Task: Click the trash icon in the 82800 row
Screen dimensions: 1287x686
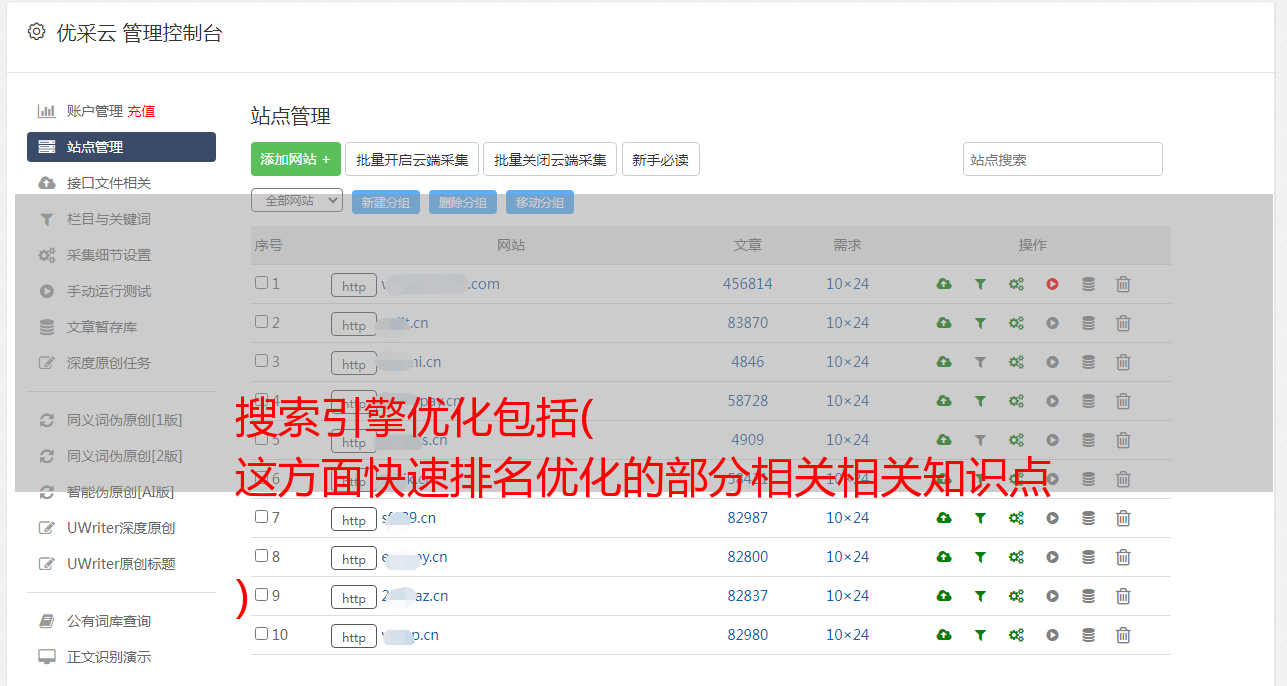Action: coord(1123,557)
